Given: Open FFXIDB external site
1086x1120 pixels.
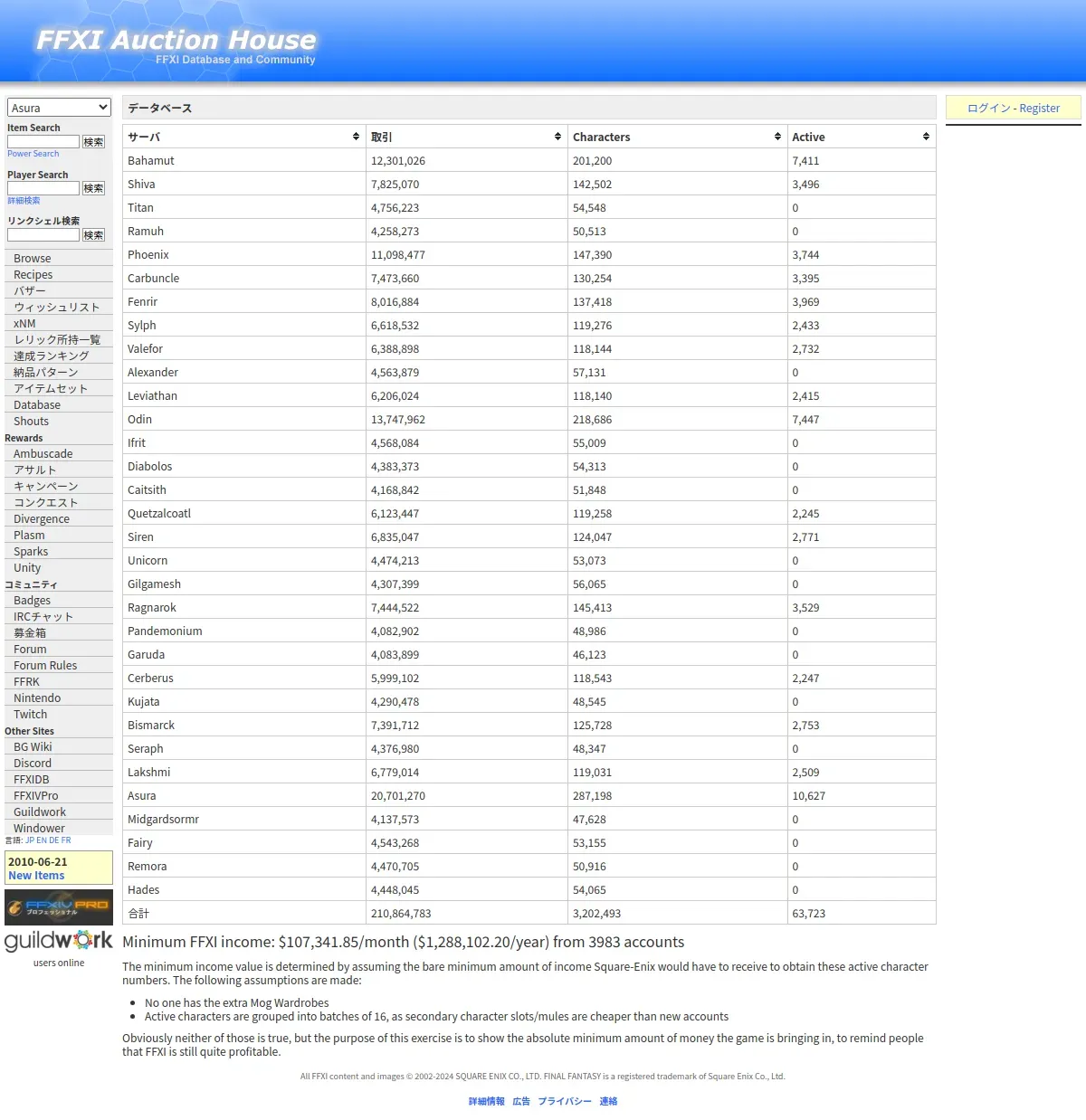Looking at the screenshot, I should pos(59,779).
